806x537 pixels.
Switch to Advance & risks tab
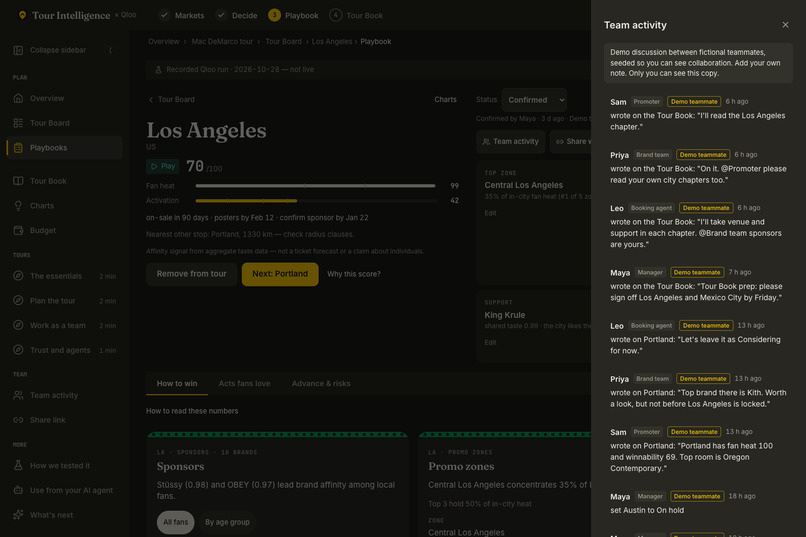tap(321, 383)
